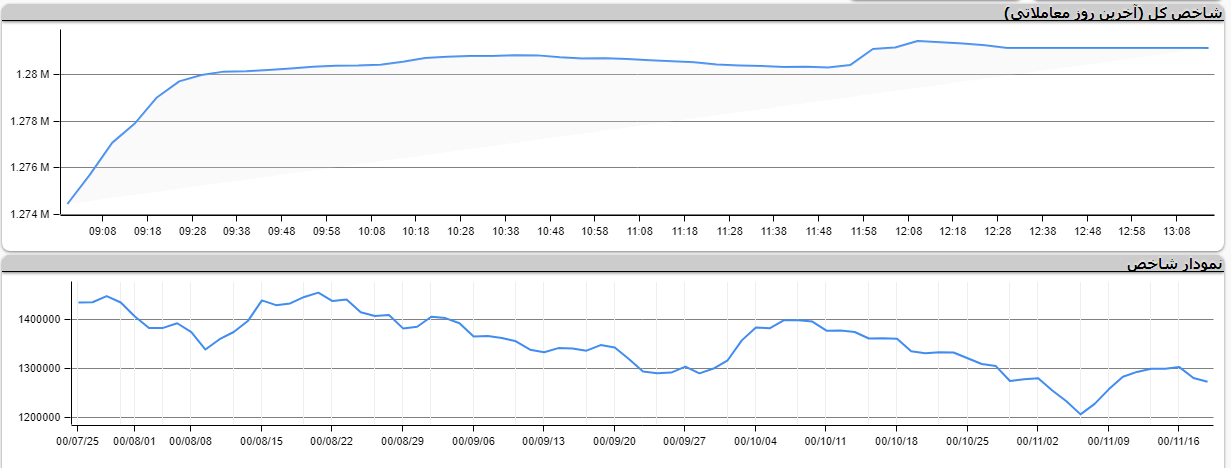This screenshot has height=468, width=1231.
Task: Click the 'شاخص کل' panel title
Action: [x=1114, y=12]
